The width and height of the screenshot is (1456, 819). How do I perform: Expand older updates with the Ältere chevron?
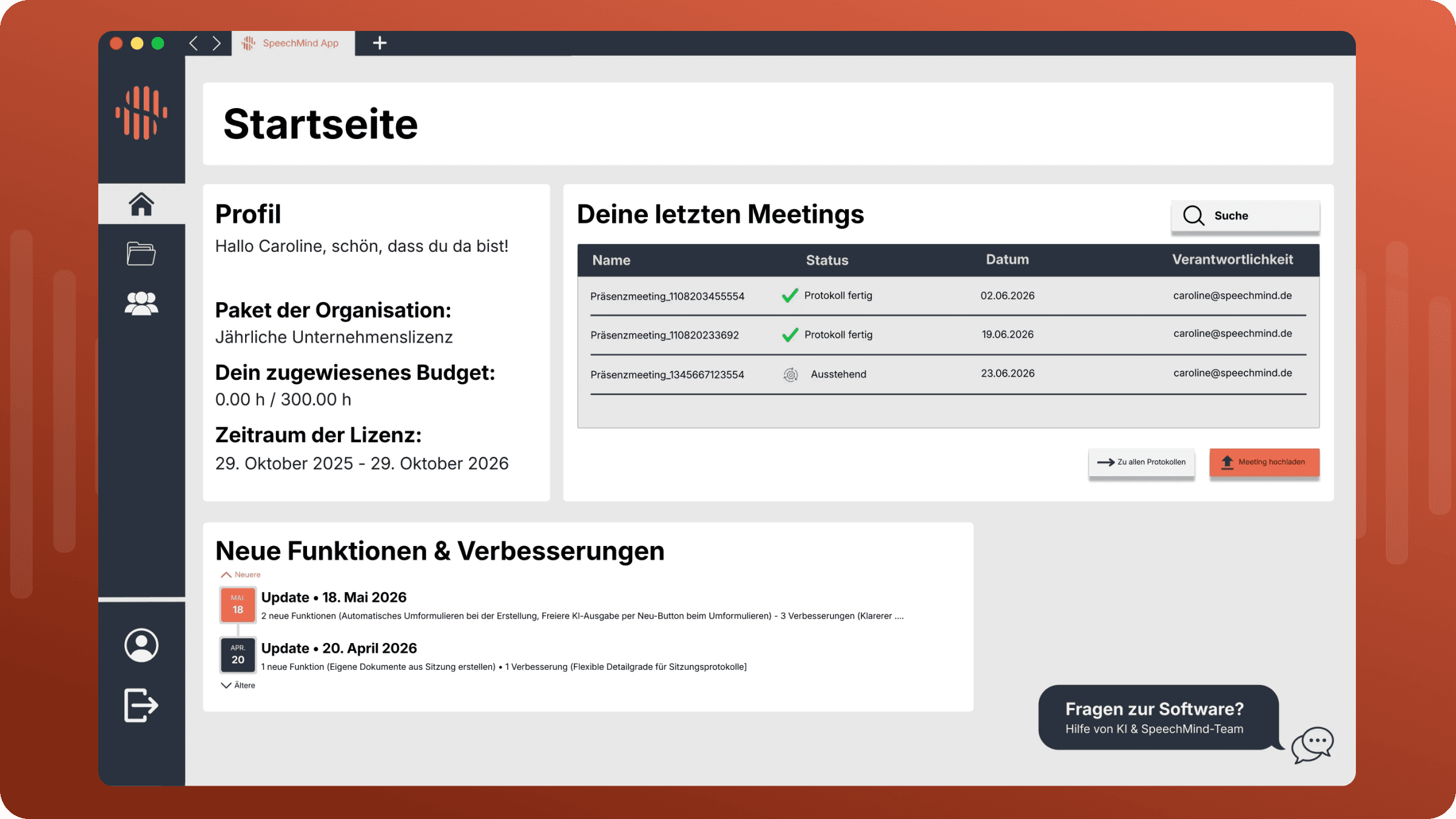(x=226, y=685)
